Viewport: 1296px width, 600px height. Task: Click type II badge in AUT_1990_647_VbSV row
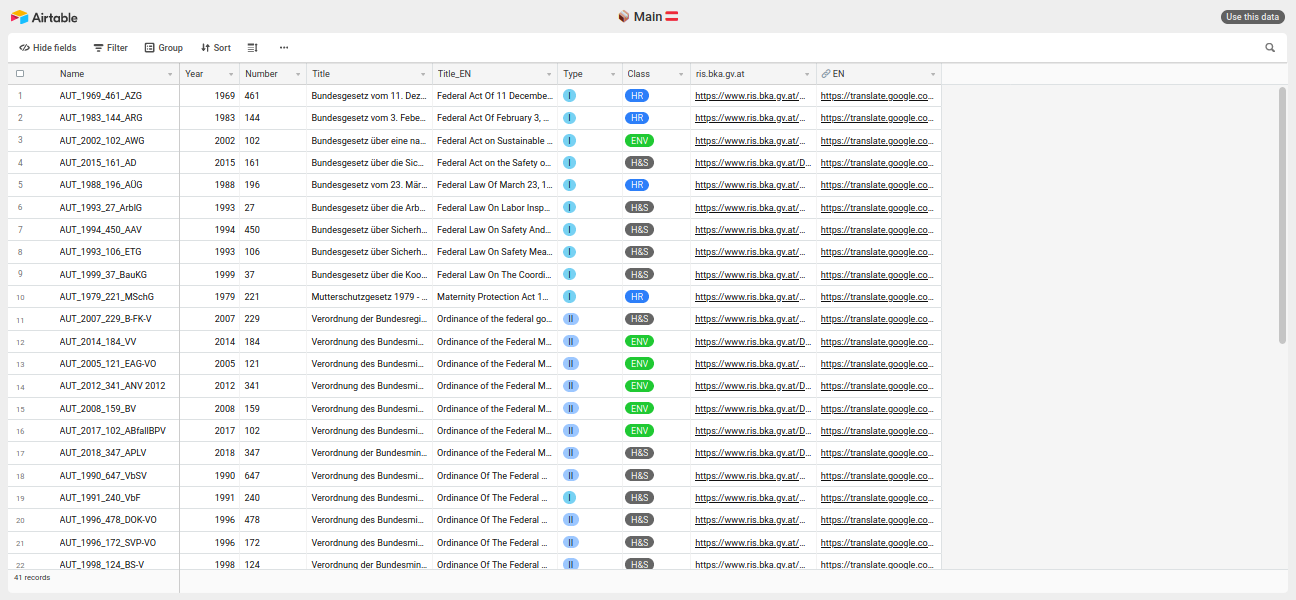pos(571,475)
